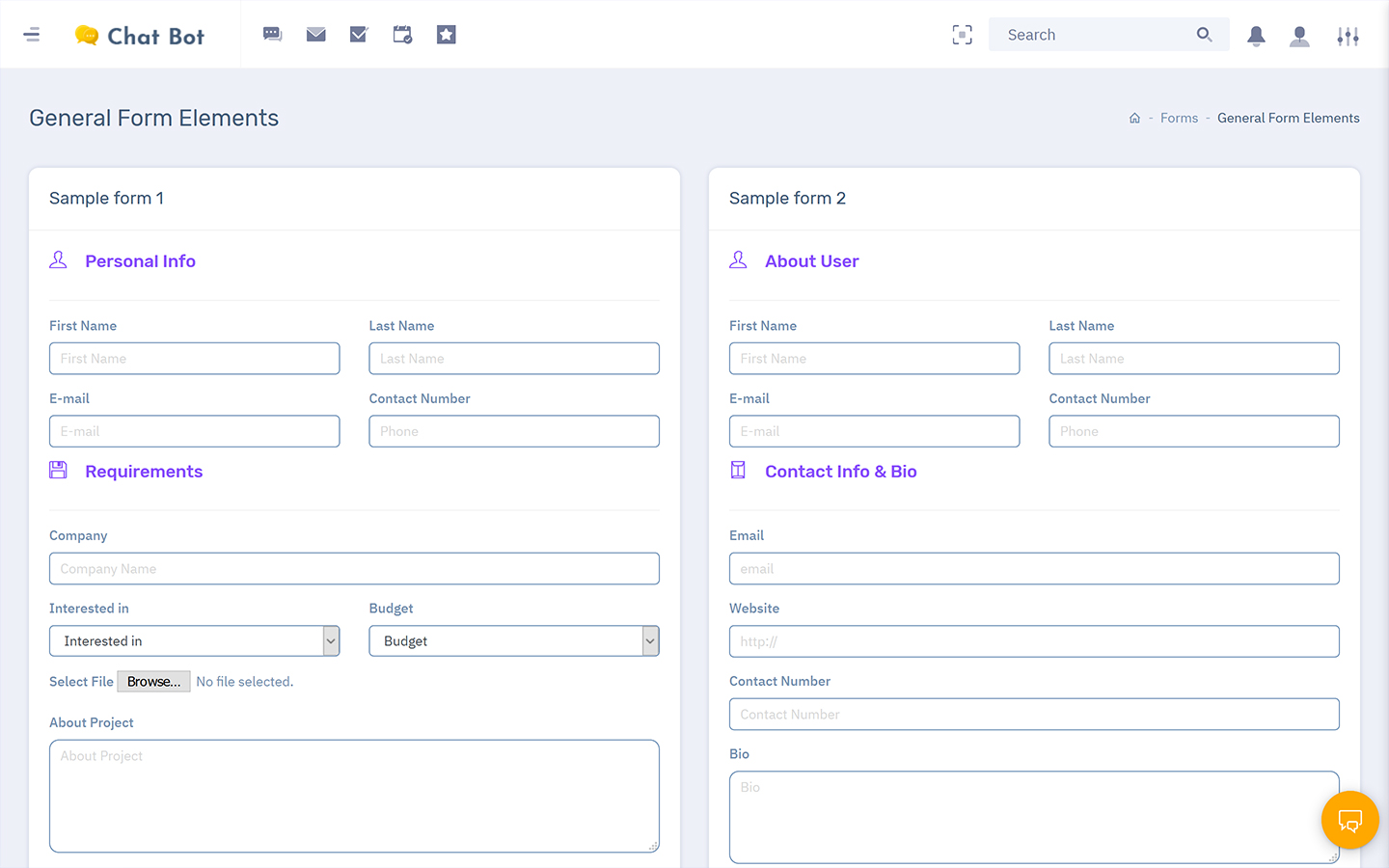Click the Browse file button

coord(153,682)
